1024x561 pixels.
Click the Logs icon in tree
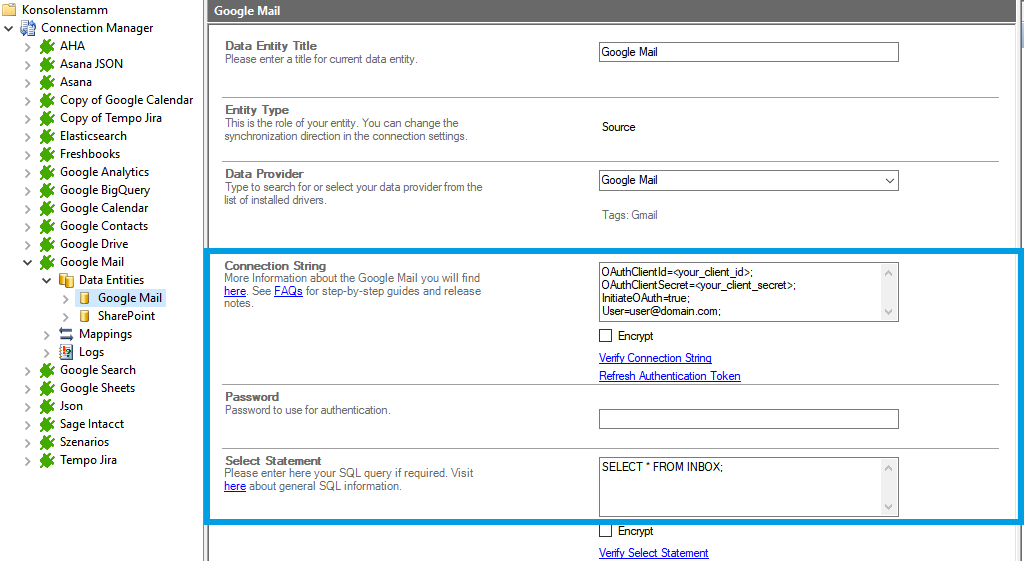tap(67, 352)
